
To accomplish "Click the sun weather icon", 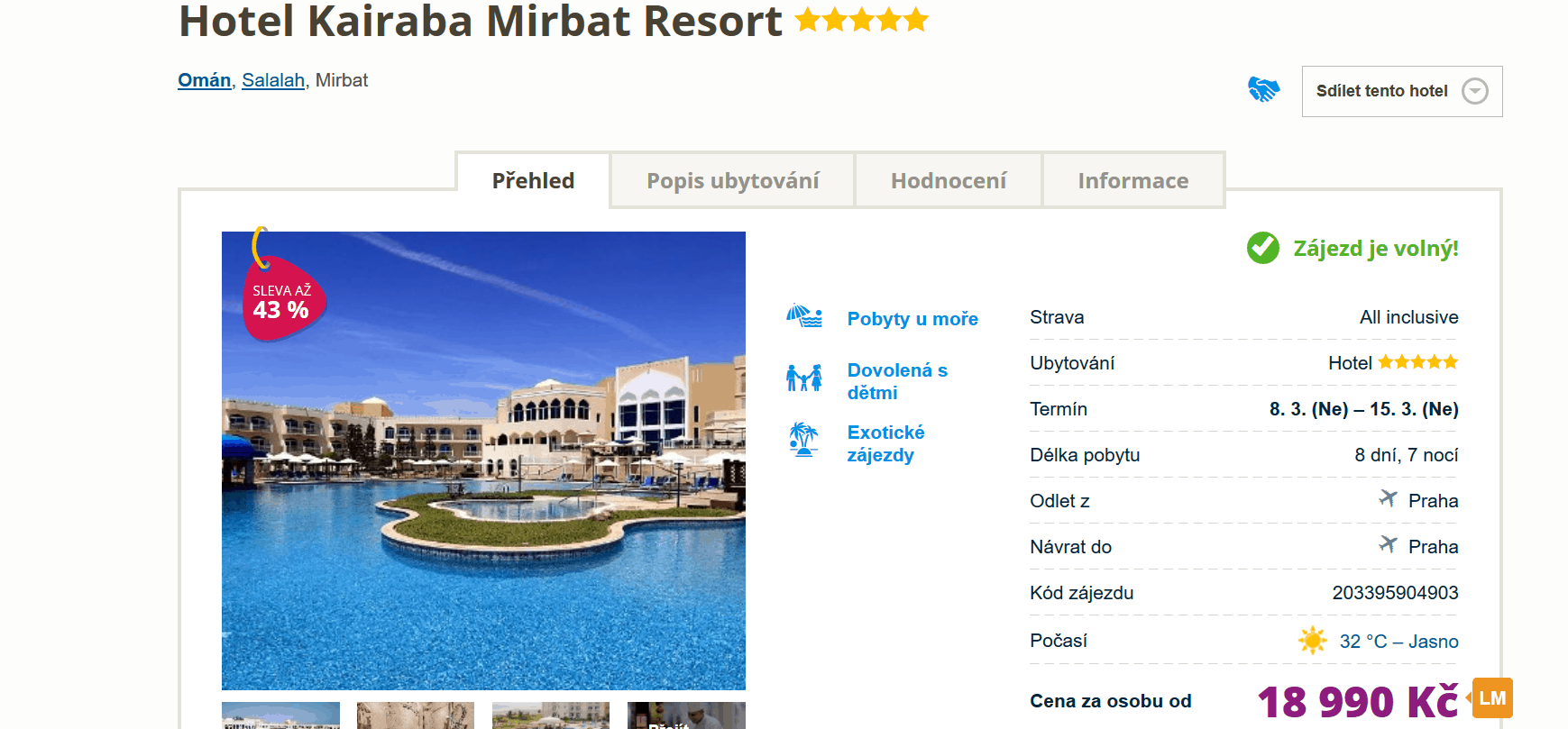I will pyautogui.click(x=1312, y=641).
